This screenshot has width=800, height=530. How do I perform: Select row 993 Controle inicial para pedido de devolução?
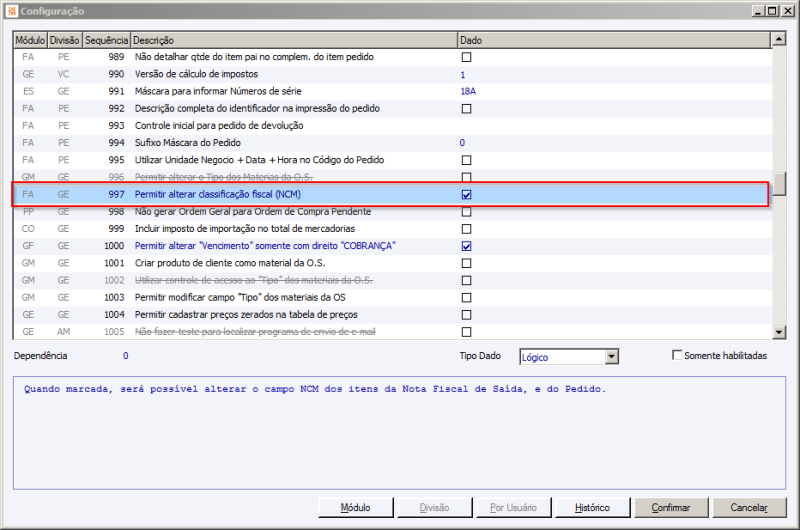[x=391, y=125]
